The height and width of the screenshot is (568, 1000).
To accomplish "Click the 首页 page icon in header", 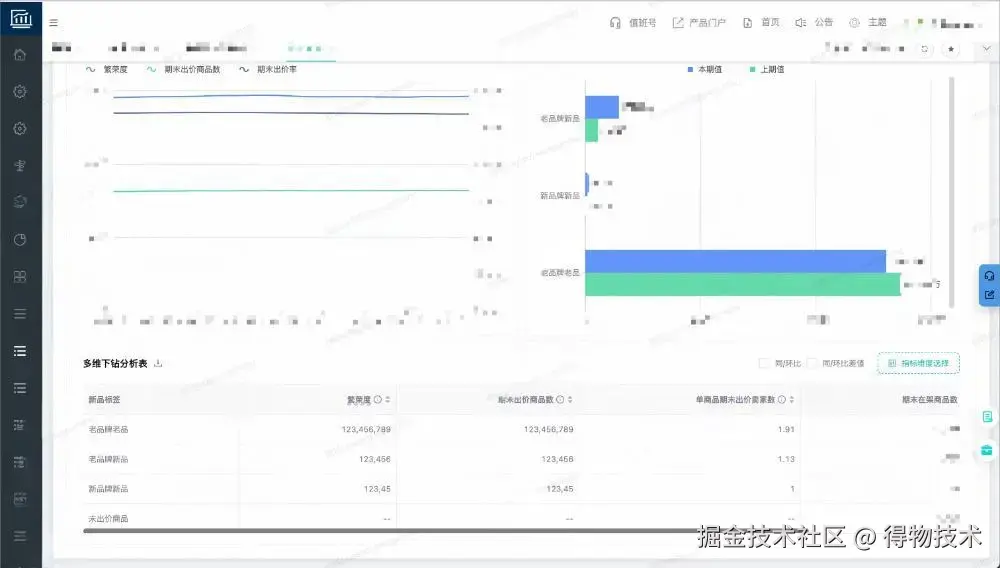I will [747, 22].
